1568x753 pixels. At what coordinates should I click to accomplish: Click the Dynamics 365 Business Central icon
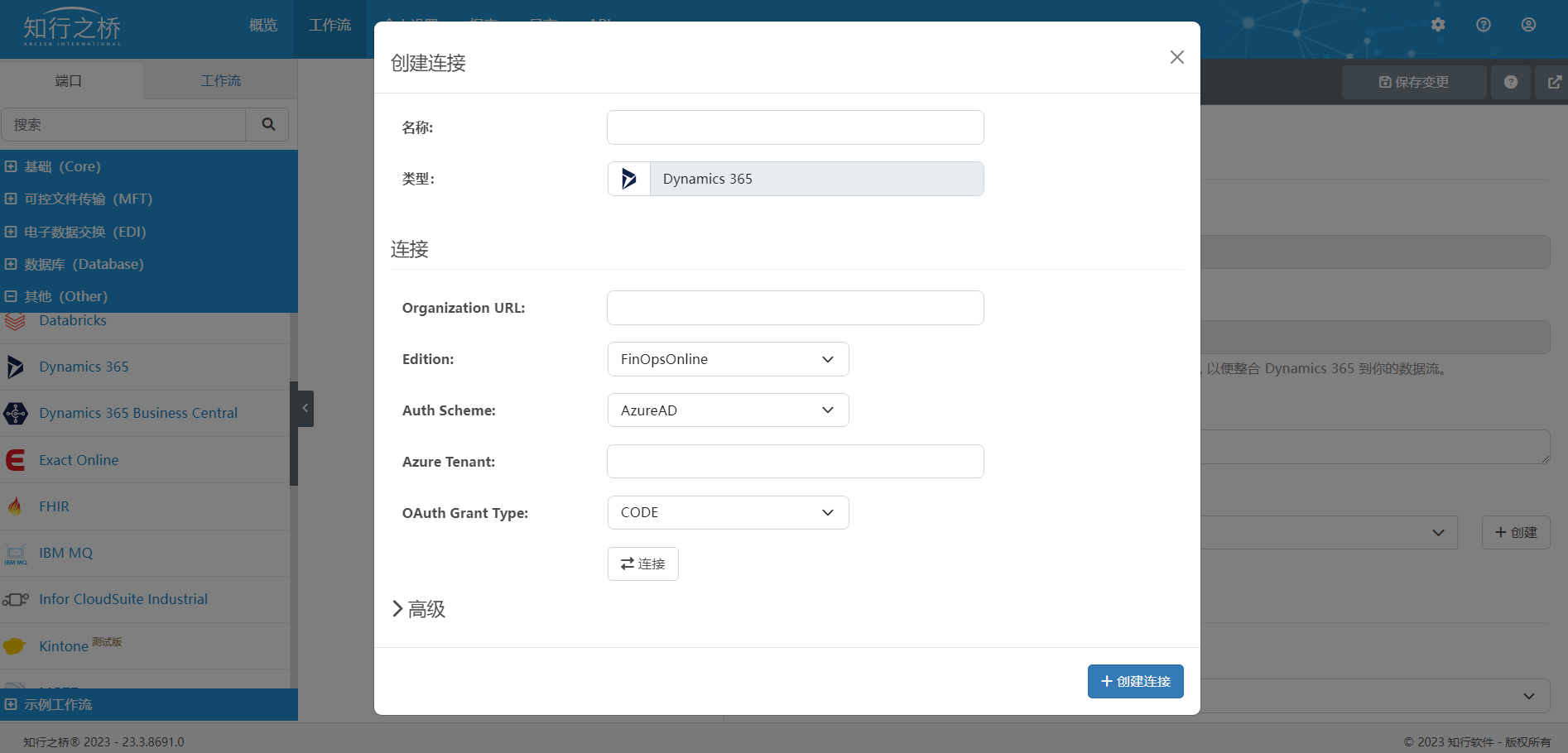15,413
